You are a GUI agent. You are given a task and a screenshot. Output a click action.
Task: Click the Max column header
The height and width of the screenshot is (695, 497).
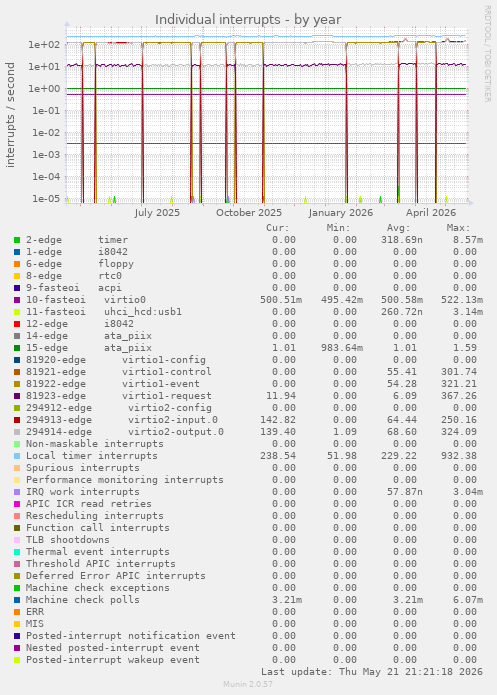click(x=458, y=228)
